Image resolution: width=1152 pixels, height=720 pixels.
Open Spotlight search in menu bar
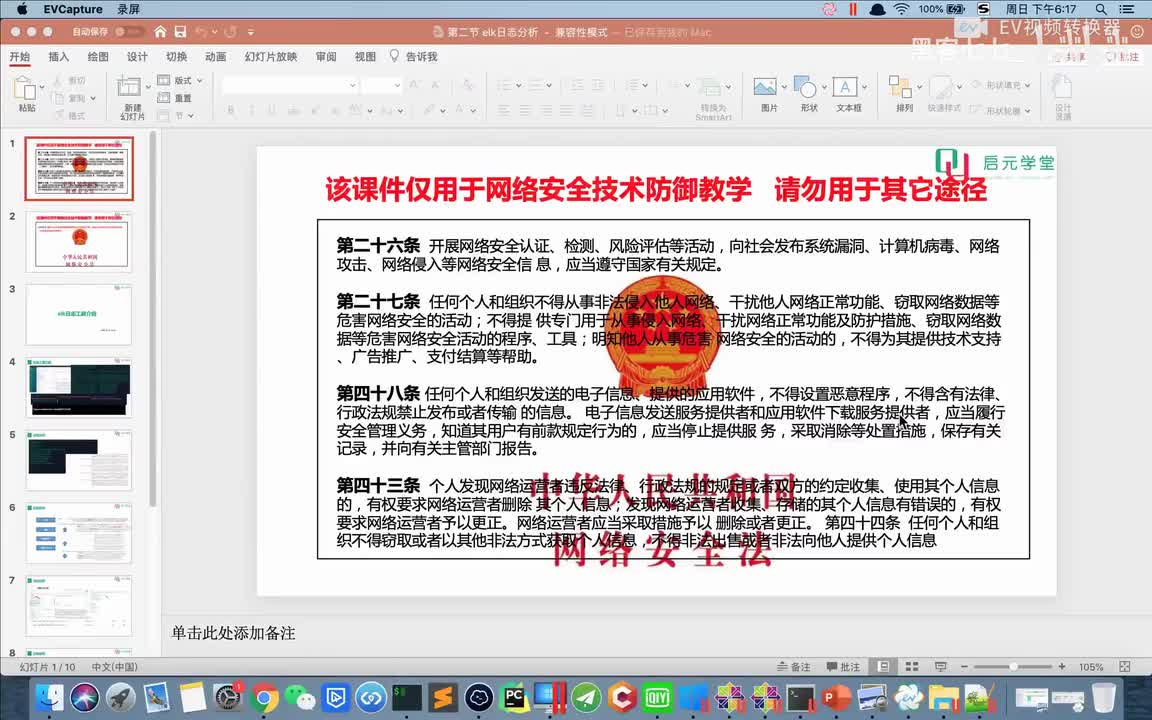[x=1101, y=9]
